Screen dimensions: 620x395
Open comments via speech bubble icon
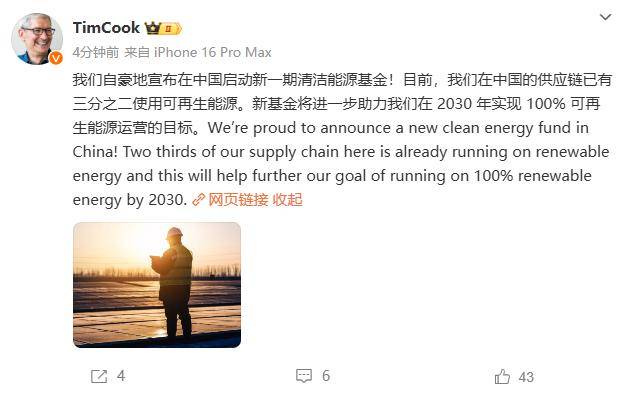[304, 376]
